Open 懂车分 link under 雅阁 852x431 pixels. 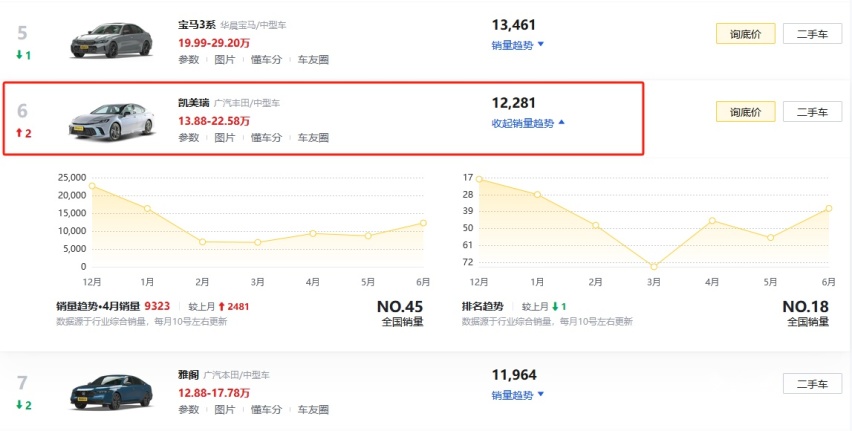point(266,410)
